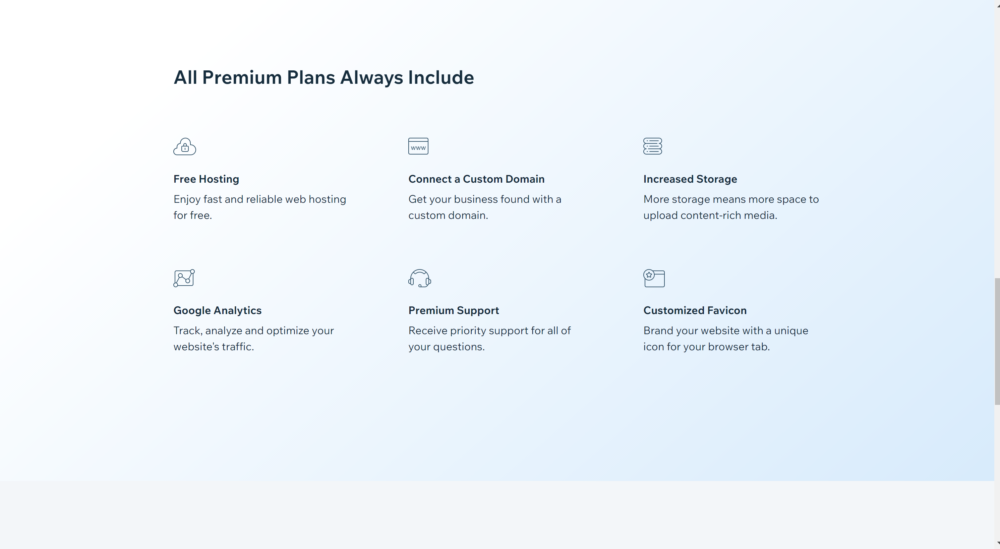Image resolution: width=1000 pixels, height=549 pixels.
Task: Click the vertical scrollbar thumb
Action: pos(997,341)
